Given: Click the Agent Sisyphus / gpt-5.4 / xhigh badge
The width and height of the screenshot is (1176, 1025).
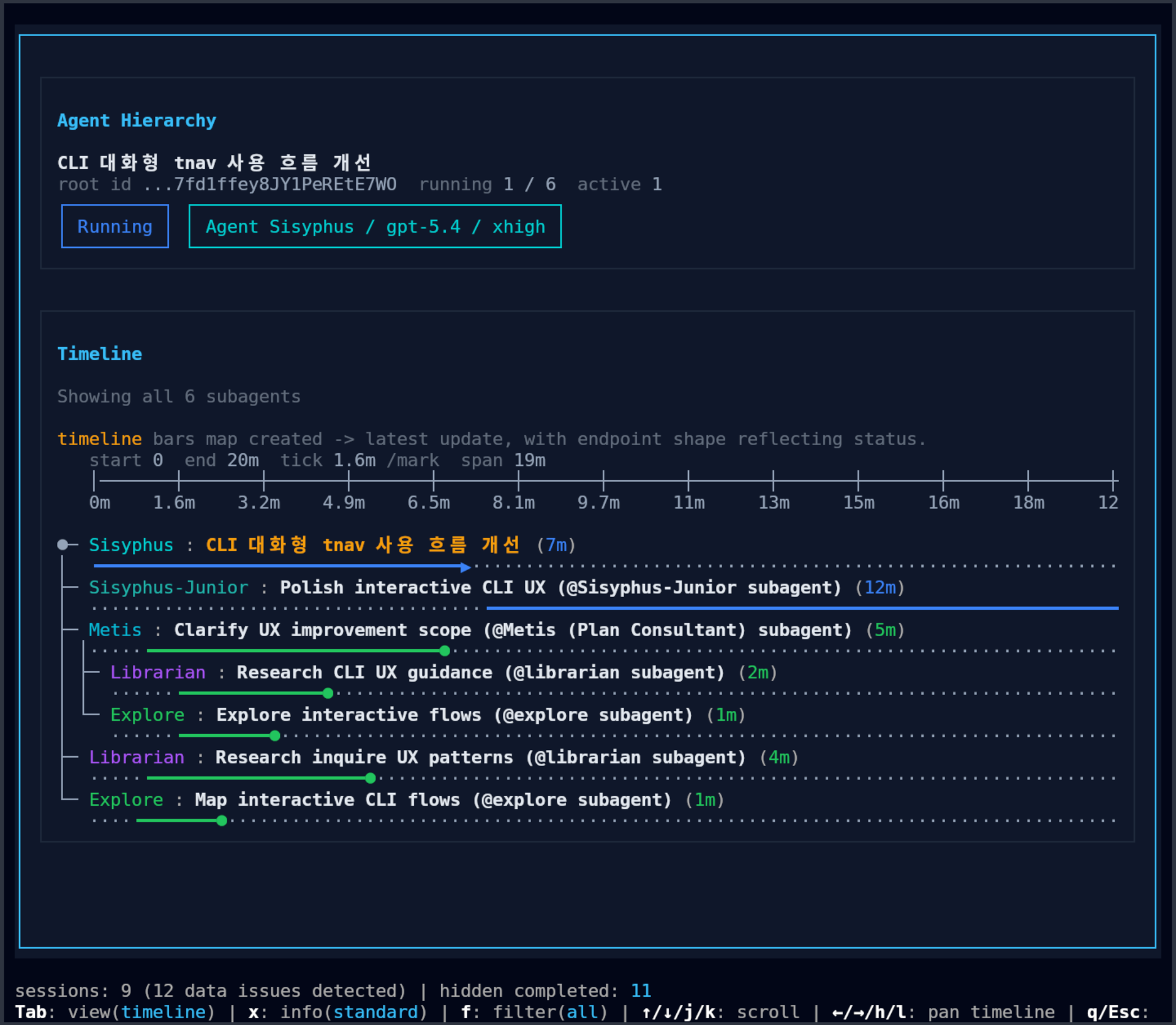Looking at the screenshot, I should [x=375, y=227].
